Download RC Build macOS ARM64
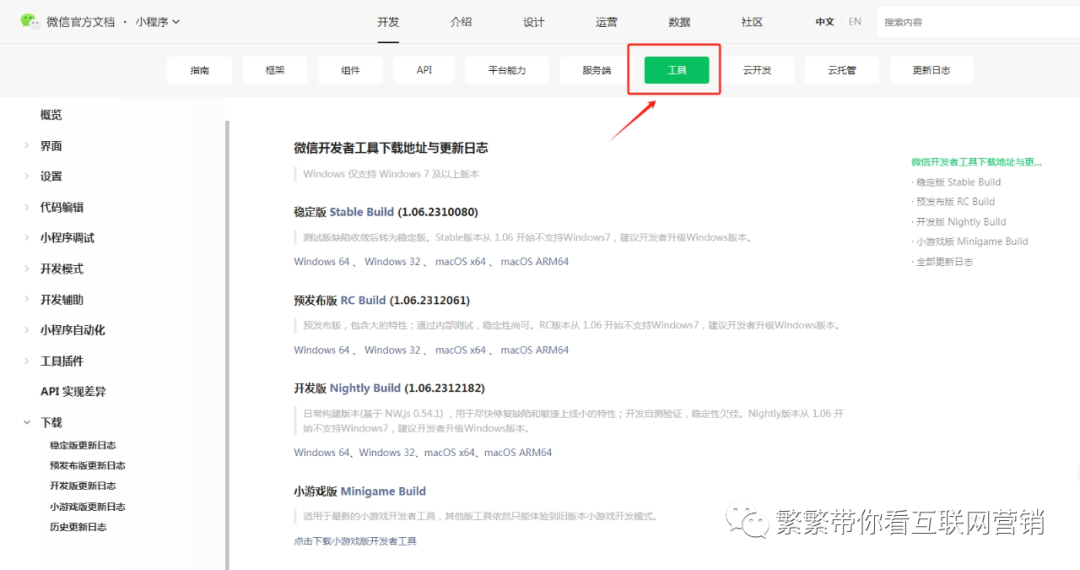The height and width of the screenshot is (570, 1080). pos(534,350)
